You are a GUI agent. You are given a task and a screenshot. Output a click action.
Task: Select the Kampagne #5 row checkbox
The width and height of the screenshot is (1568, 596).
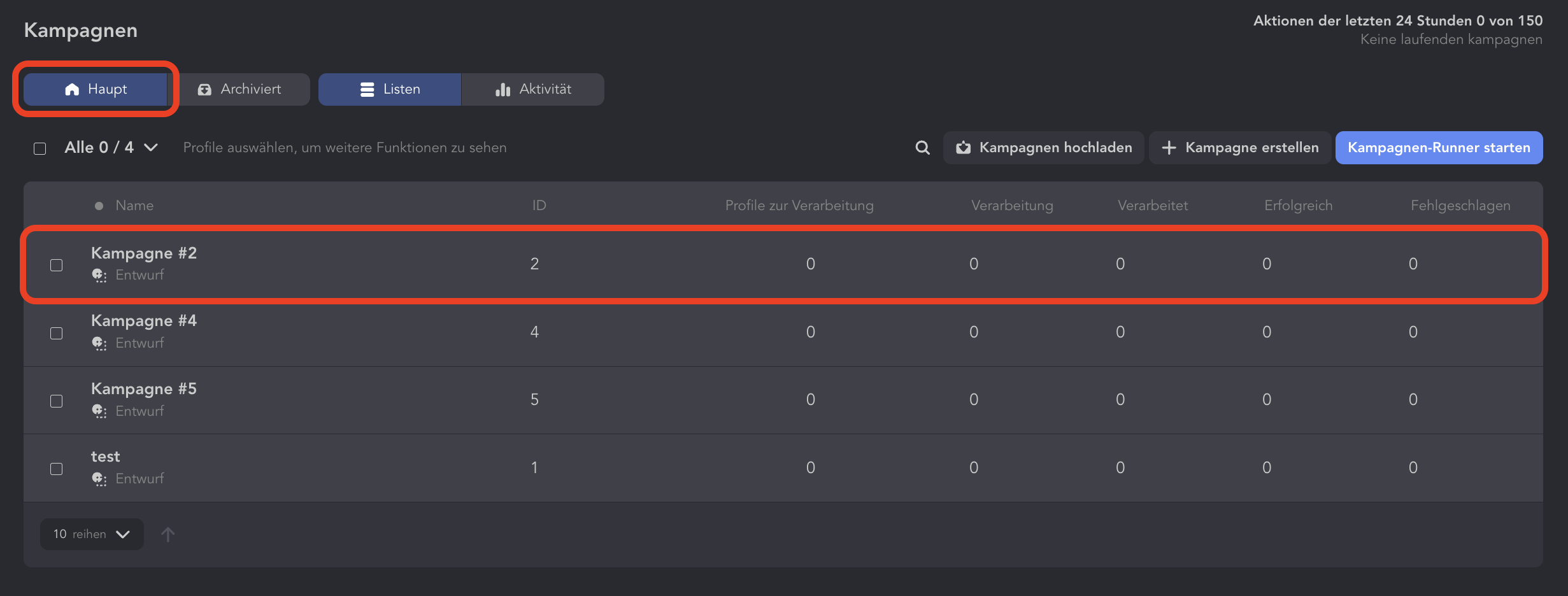coord(57,401)
